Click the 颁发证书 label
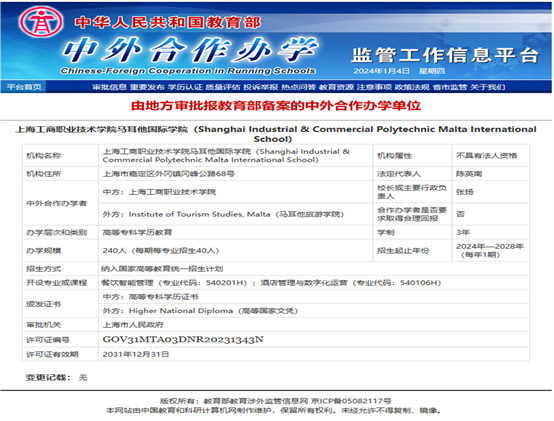Image resolution: width=554 pixels, height=421 pixels. coord(44,304)
